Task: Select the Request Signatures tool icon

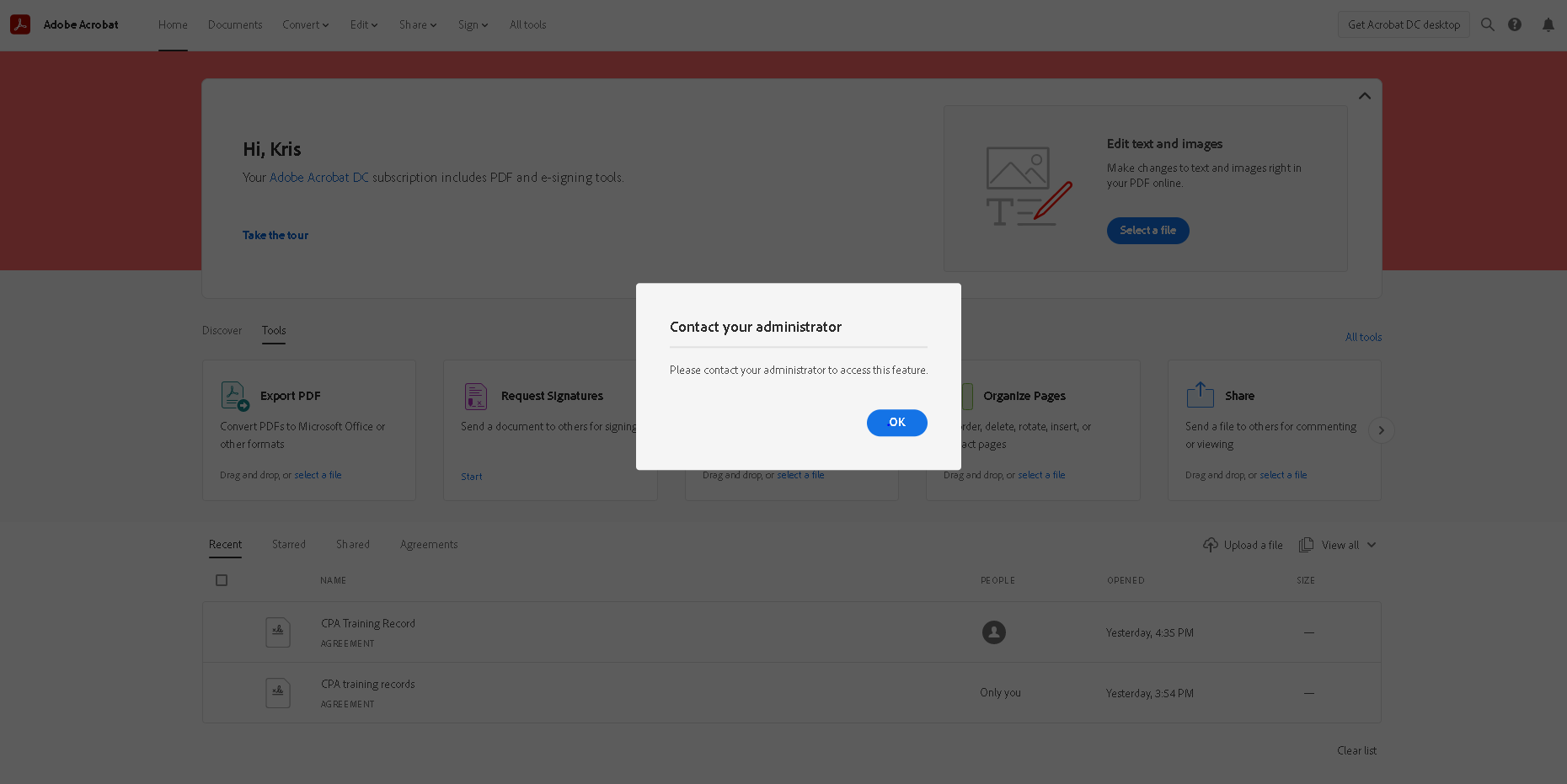Action: (x=475, y=395)
